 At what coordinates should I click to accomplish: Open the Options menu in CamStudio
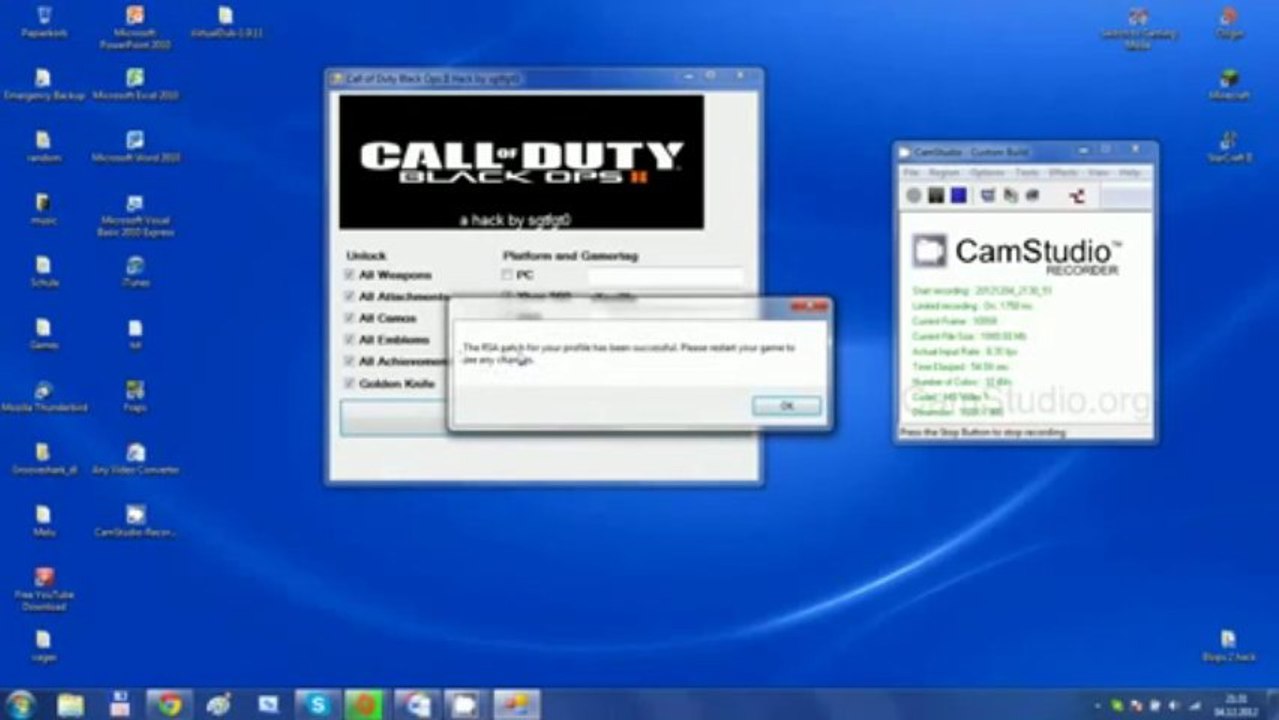click(x=987, y=173)
